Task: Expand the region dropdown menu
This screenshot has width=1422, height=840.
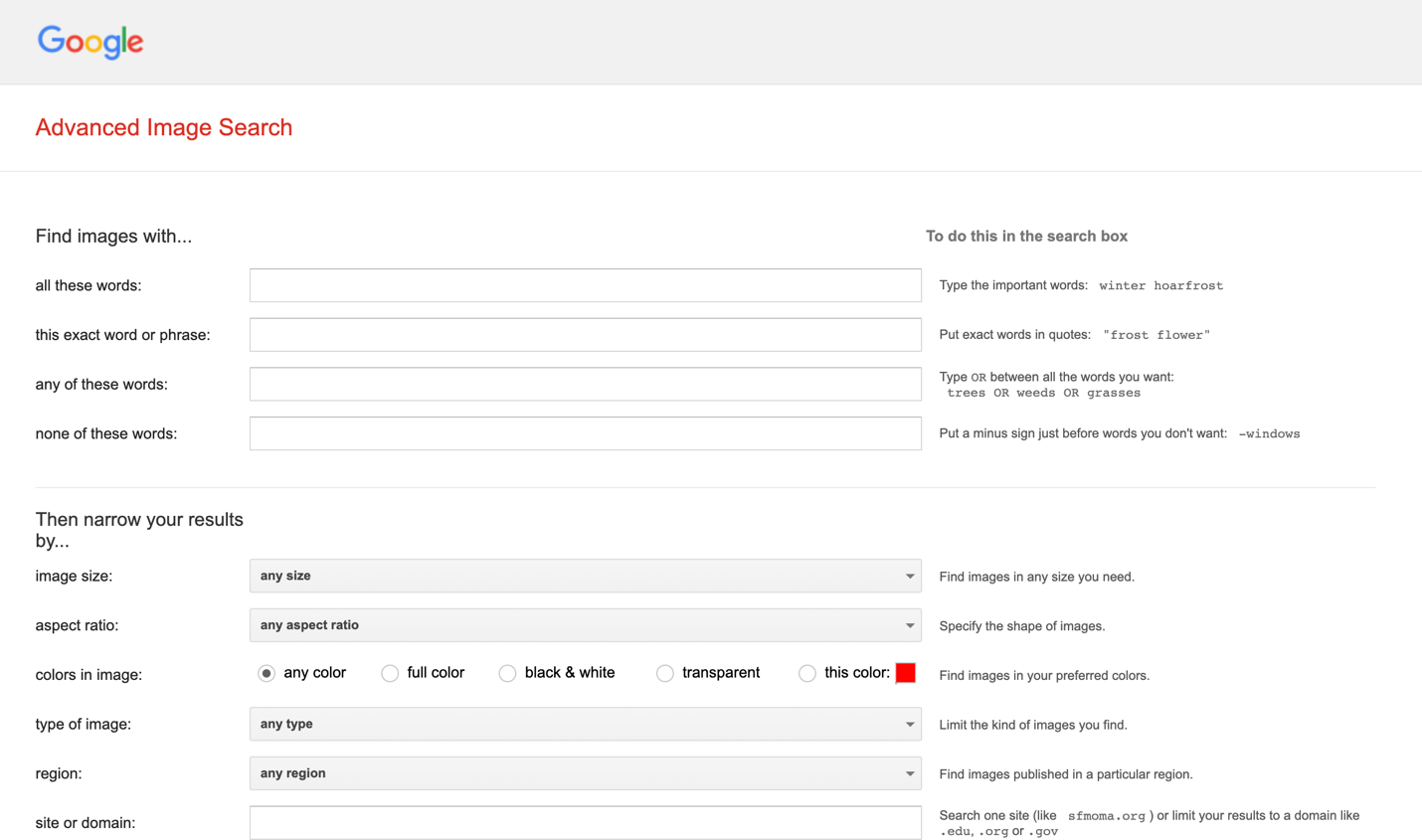Action: 585,773
